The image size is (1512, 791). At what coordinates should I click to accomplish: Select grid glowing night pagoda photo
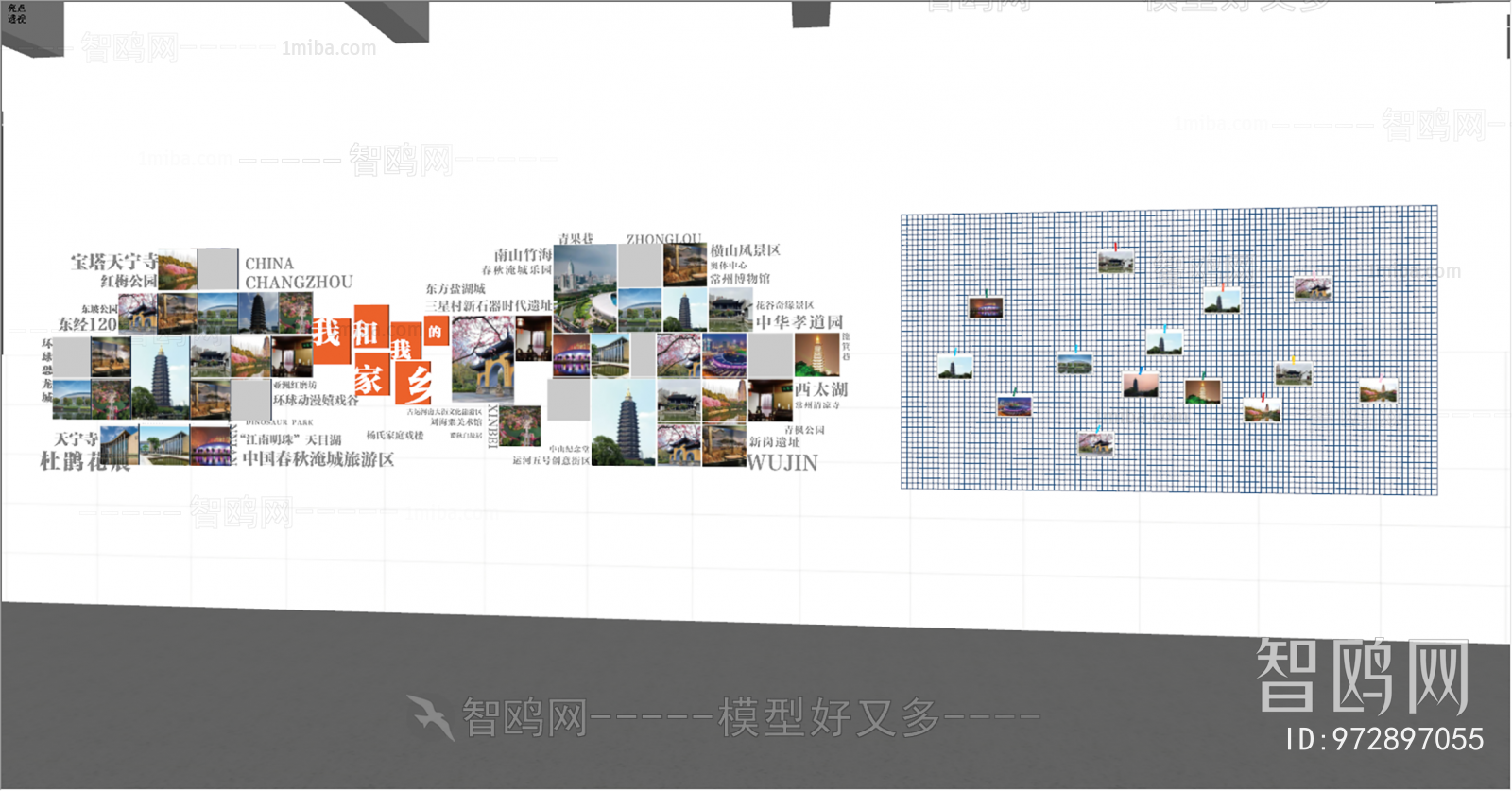pyautogui.click(x=1203, y=390)
